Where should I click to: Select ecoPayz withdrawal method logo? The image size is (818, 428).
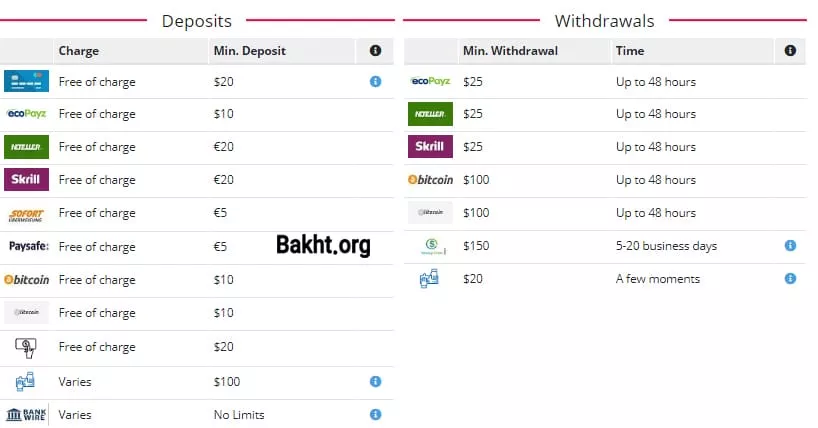pyautogui.click(x=431, y=81)
